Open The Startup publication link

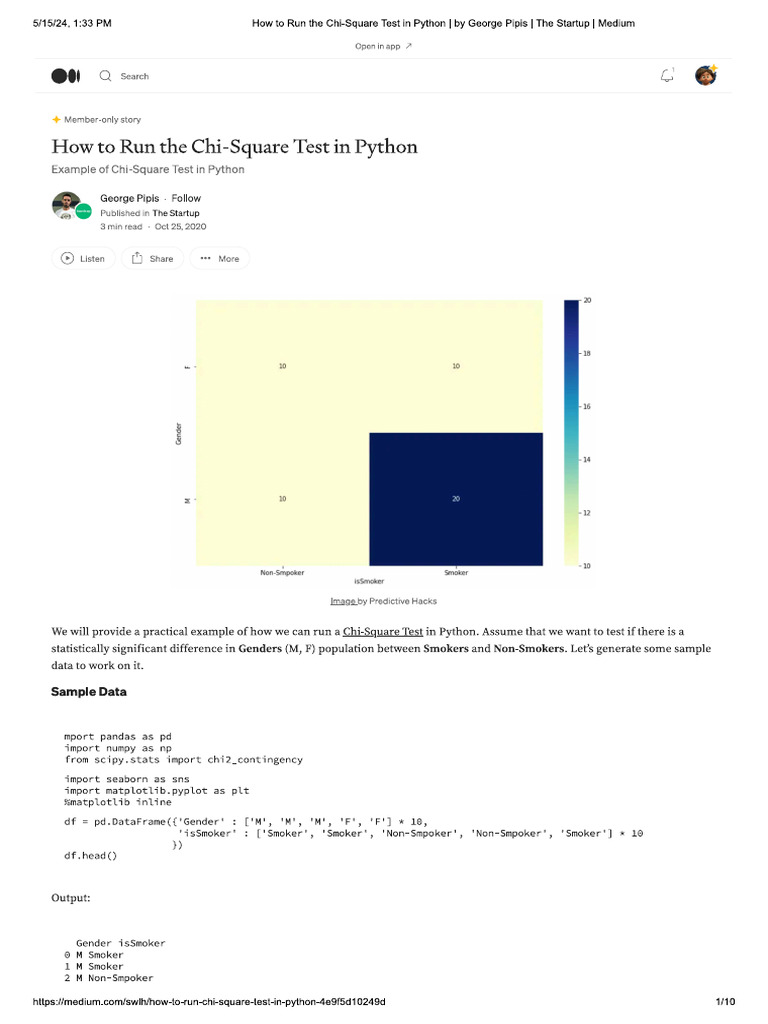coord(175,213)
